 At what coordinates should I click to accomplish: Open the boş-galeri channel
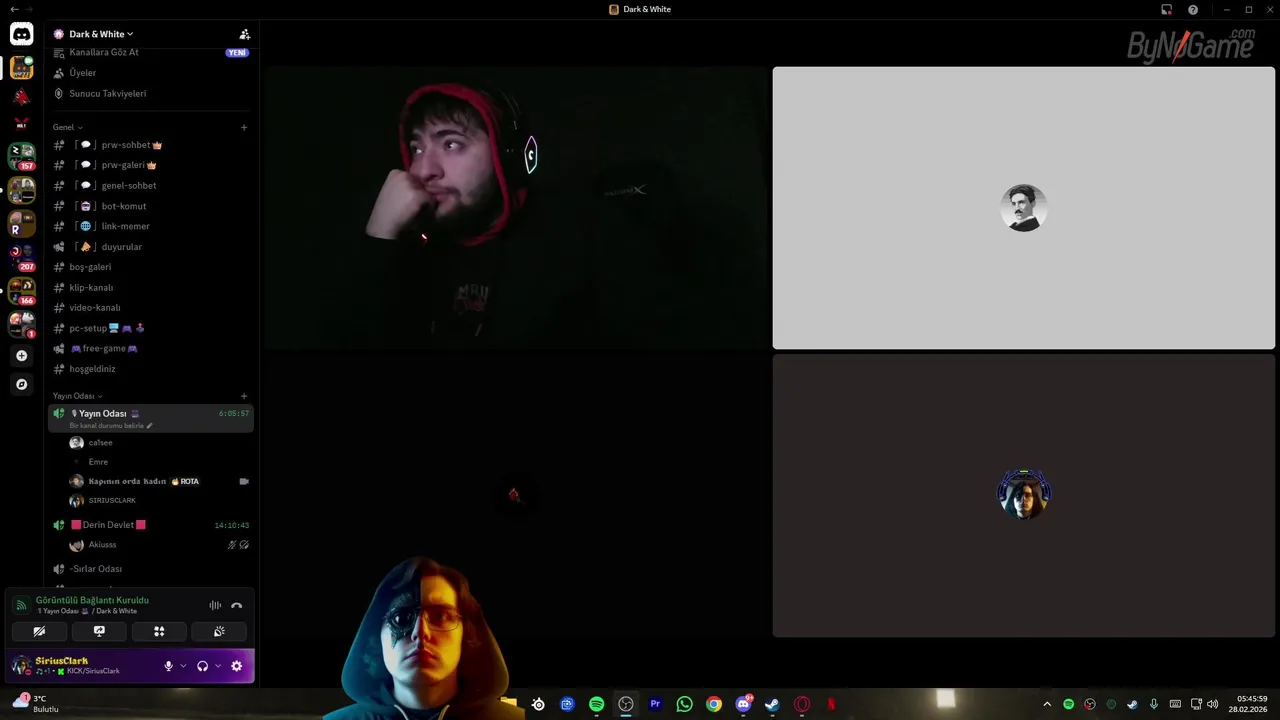(150, 267)
